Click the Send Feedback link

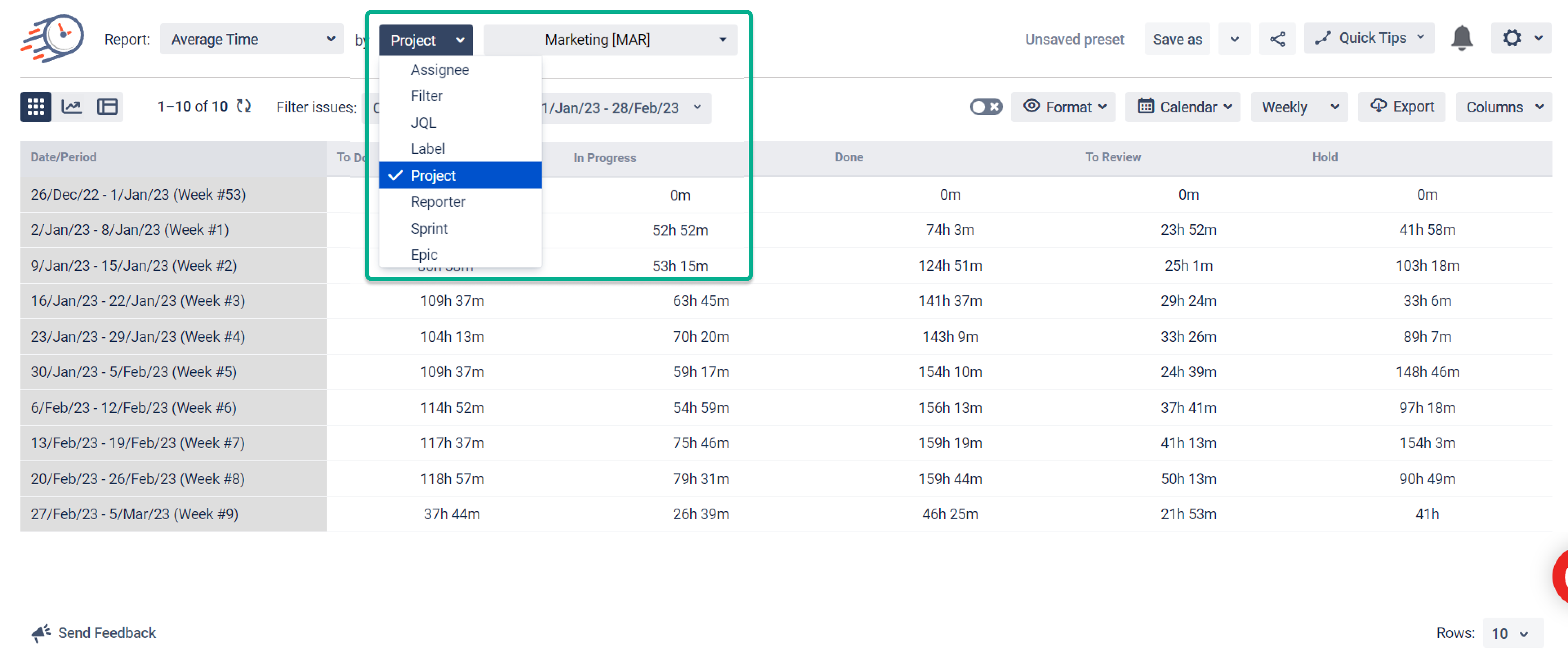(107, 633)
